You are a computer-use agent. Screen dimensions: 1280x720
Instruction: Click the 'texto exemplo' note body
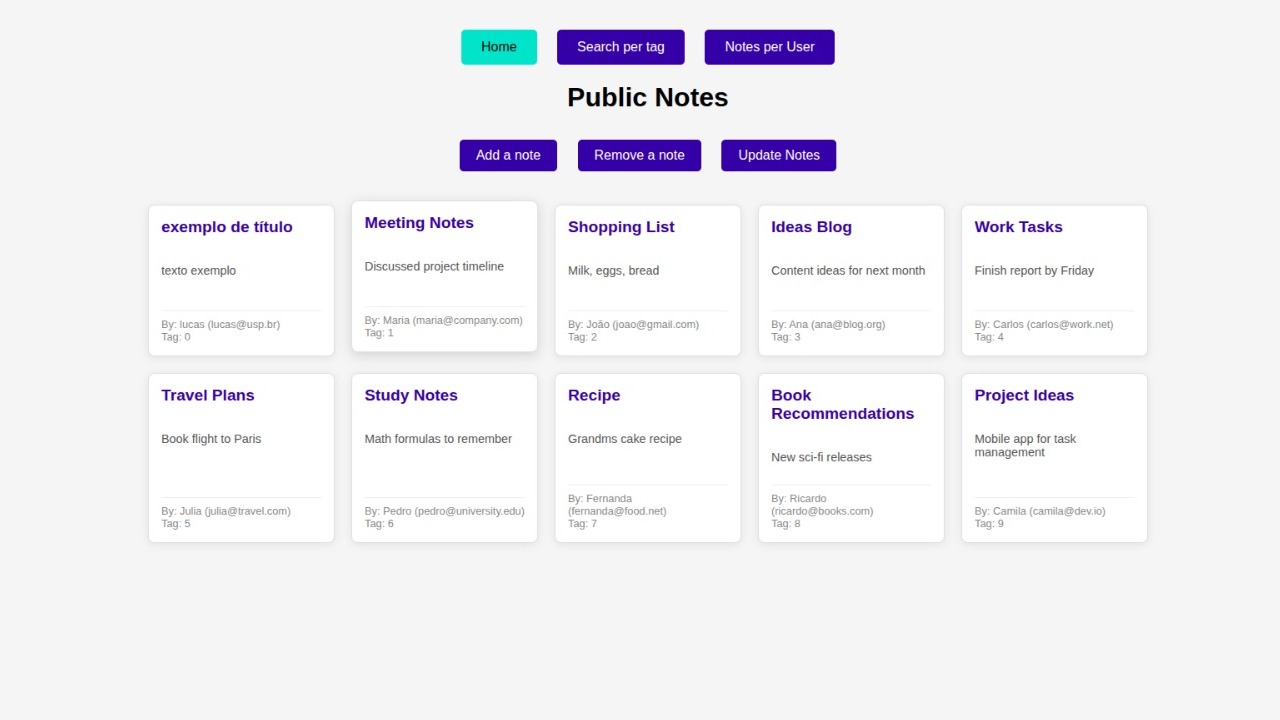(x=199, y=271)
